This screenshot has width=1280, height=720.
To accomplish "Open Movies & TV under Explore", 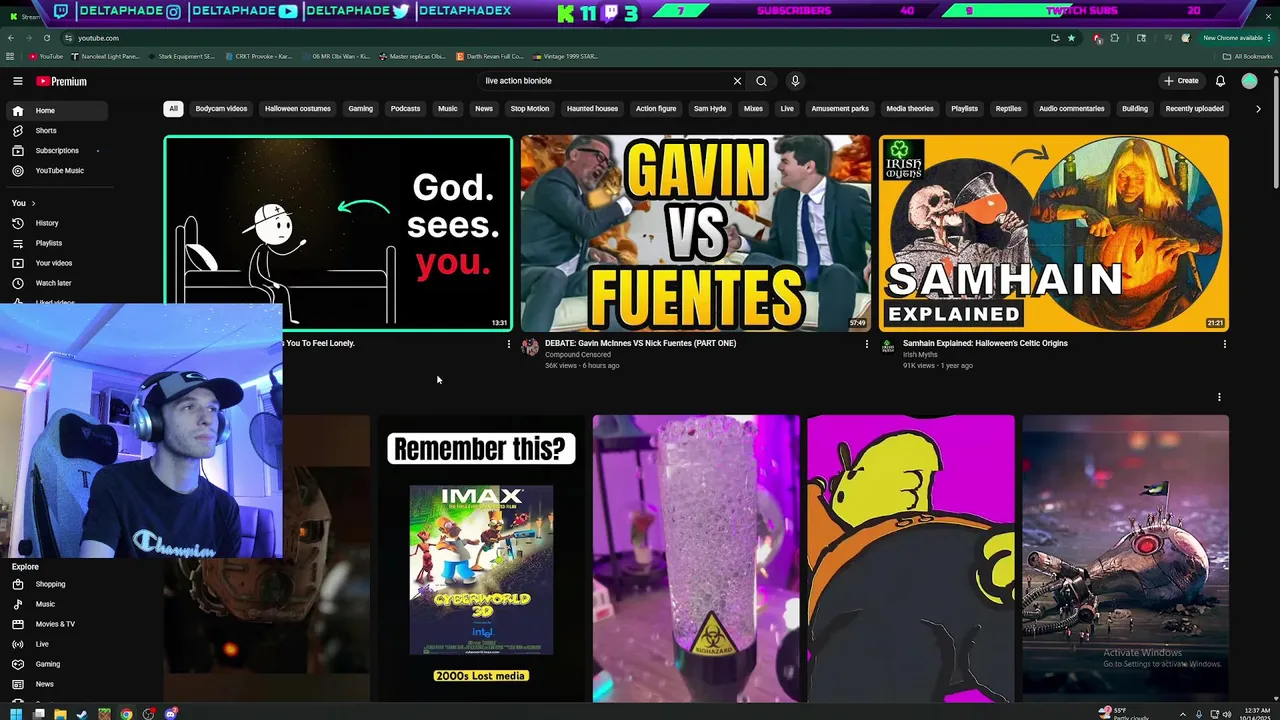I will pos(58,624).
